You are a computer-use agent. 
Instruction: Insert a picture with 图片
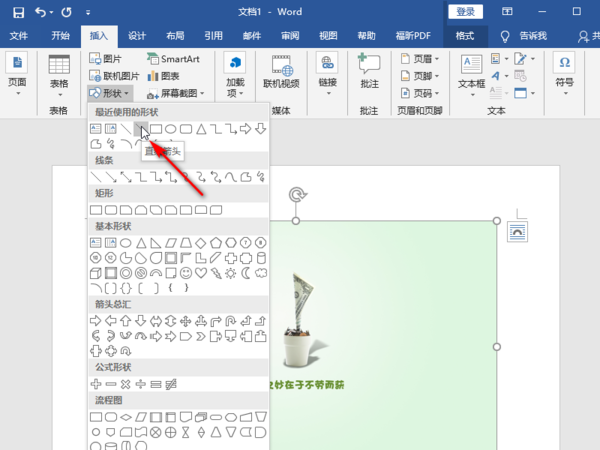(105, 59)
